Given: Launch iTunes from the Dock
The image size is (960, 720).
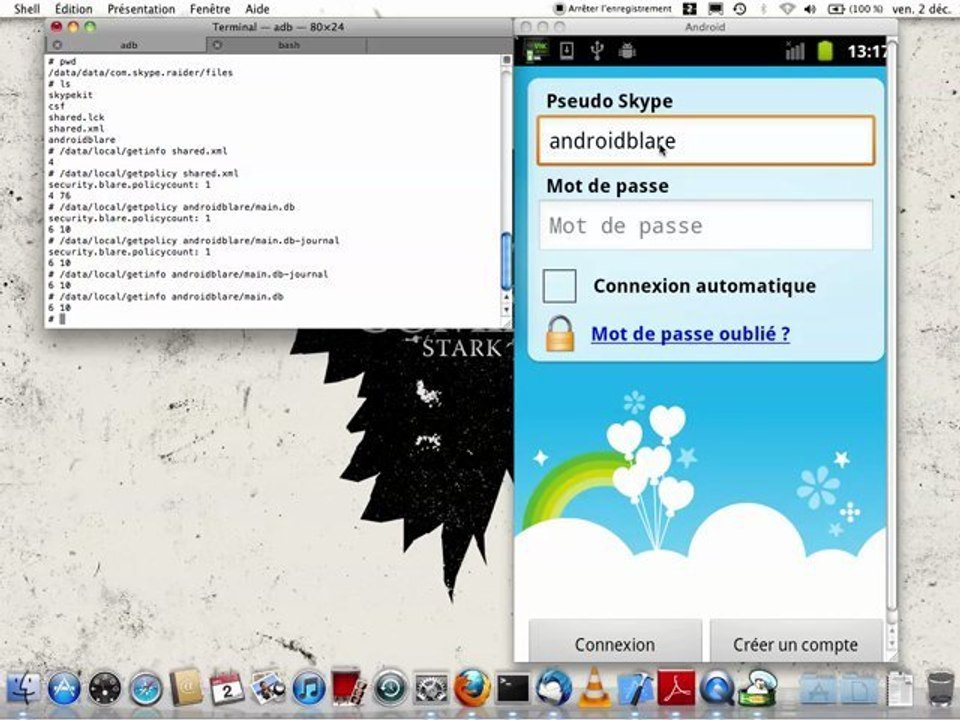Looking at the screenshot, I should (x=309, y=688).
